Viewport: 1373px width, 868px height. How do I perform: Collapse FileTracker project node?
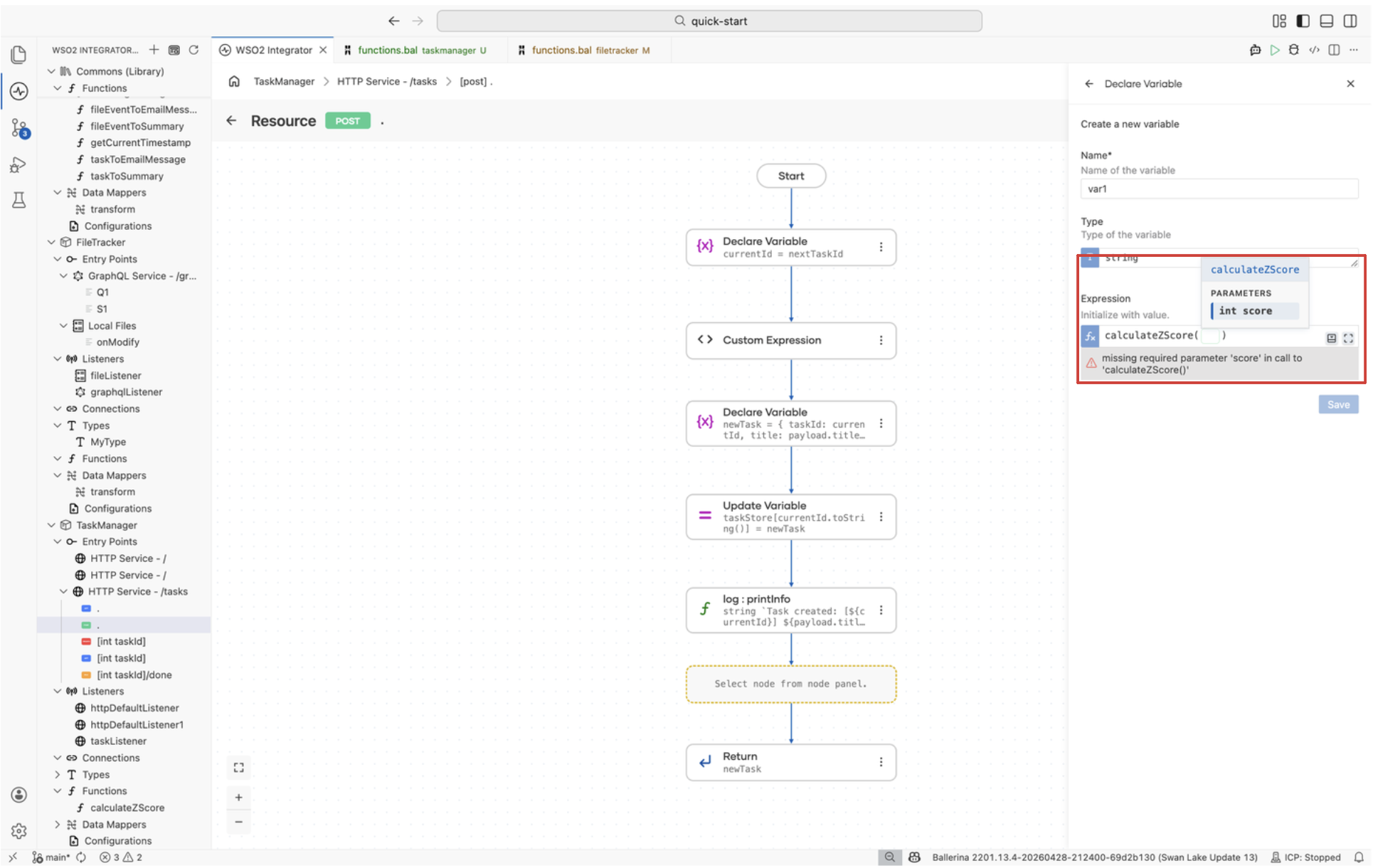(x=51, y=242)
